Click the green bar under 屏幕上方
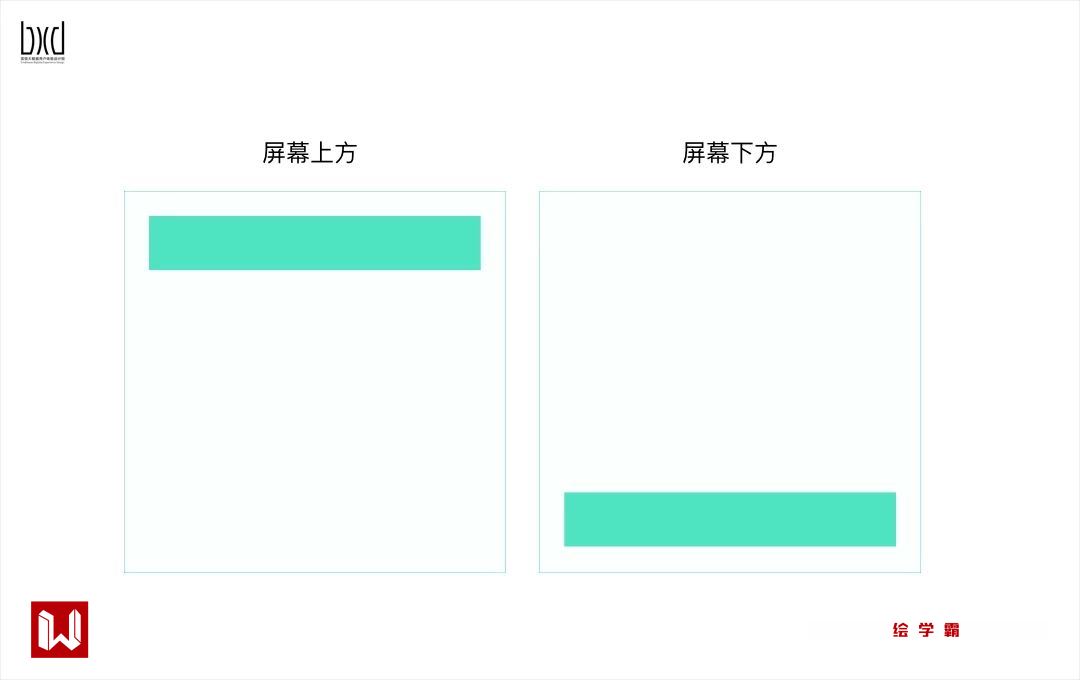Image resolution: width=1080 pixels, height=680 pixels. pos(315,243)
